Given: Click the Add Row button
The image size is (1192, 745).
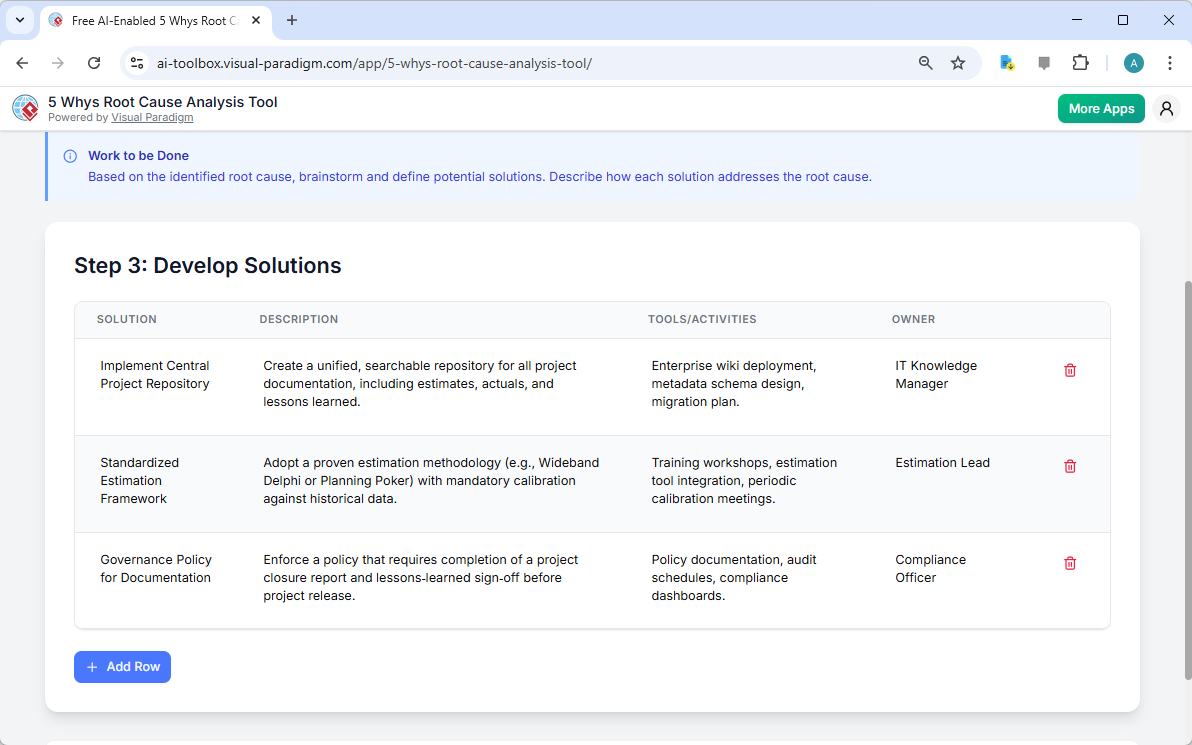Looking at the screenshot, I should point(122,667).
